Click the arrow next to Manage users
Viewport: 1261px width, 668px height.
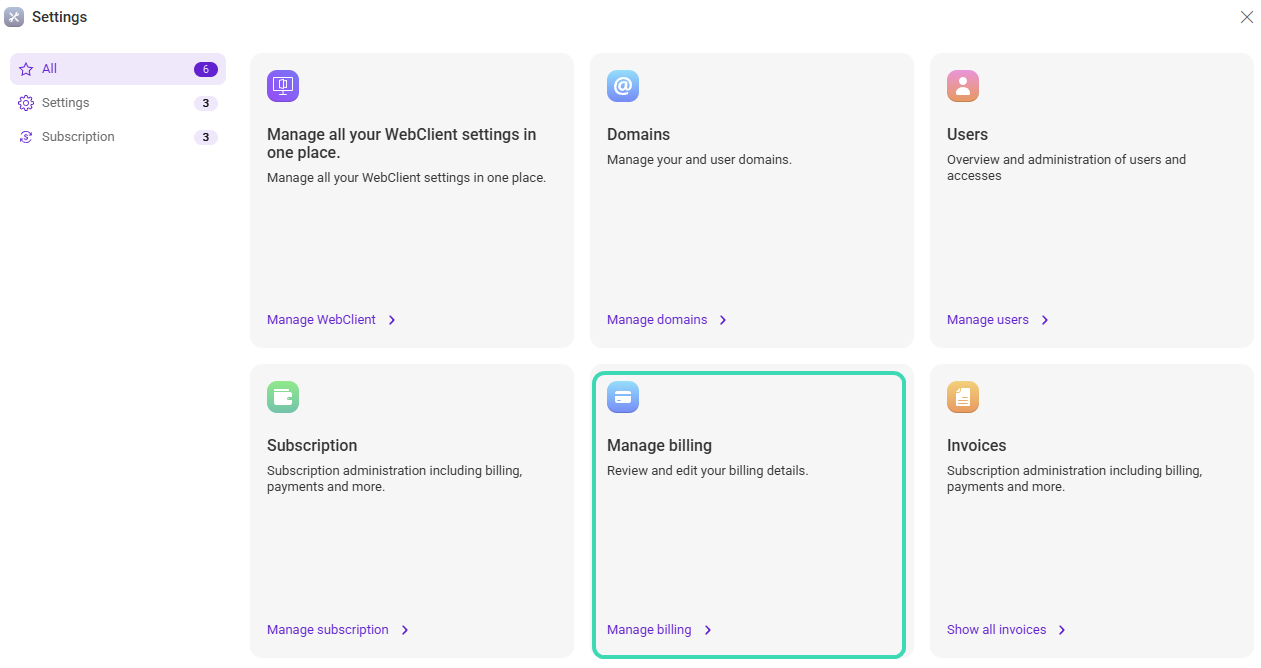pos(1045,320)
